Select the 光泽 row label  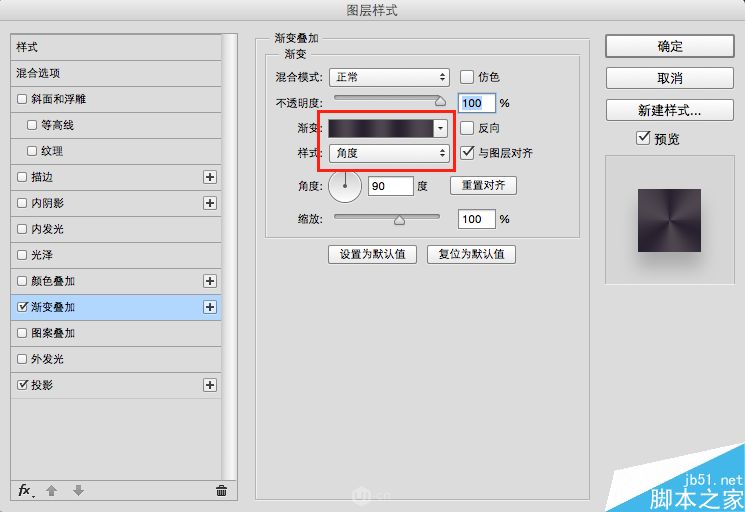click(42, 255)
